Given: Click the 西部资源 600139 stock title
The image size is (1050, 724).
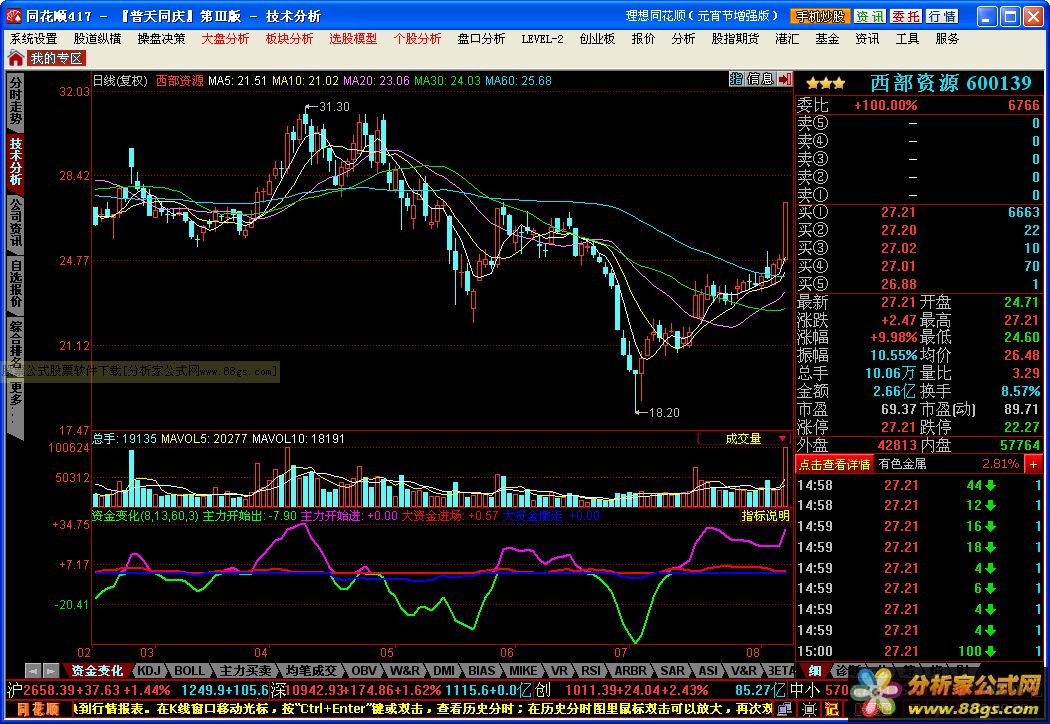Looking at the screenshot, I should point(951,83).
